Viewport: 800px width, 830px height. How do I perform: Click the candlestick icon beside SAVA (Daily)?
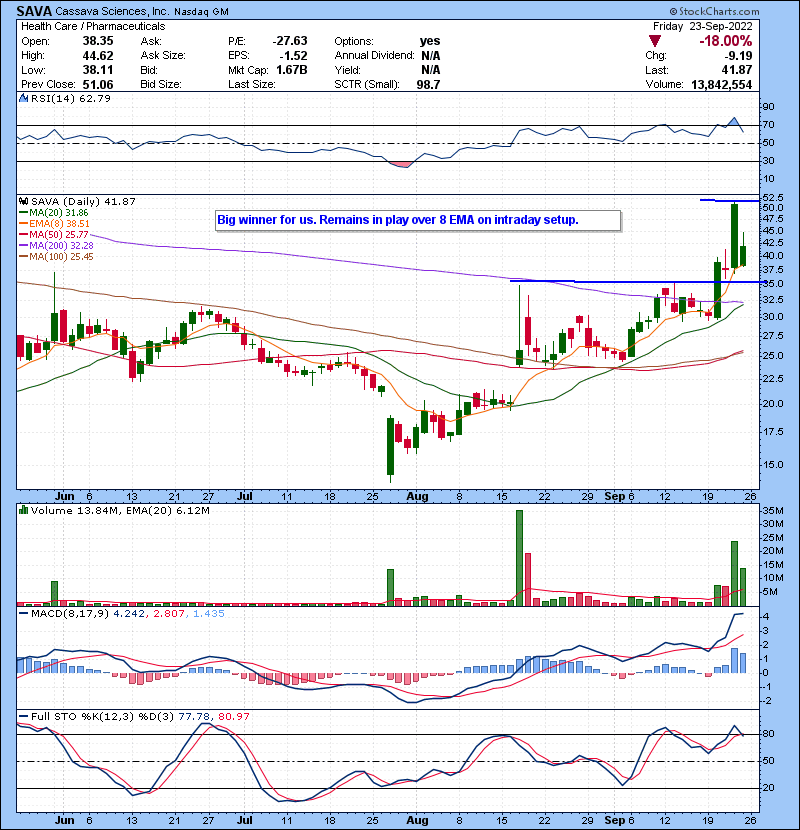pyautogui.click(x=23, y=201)
